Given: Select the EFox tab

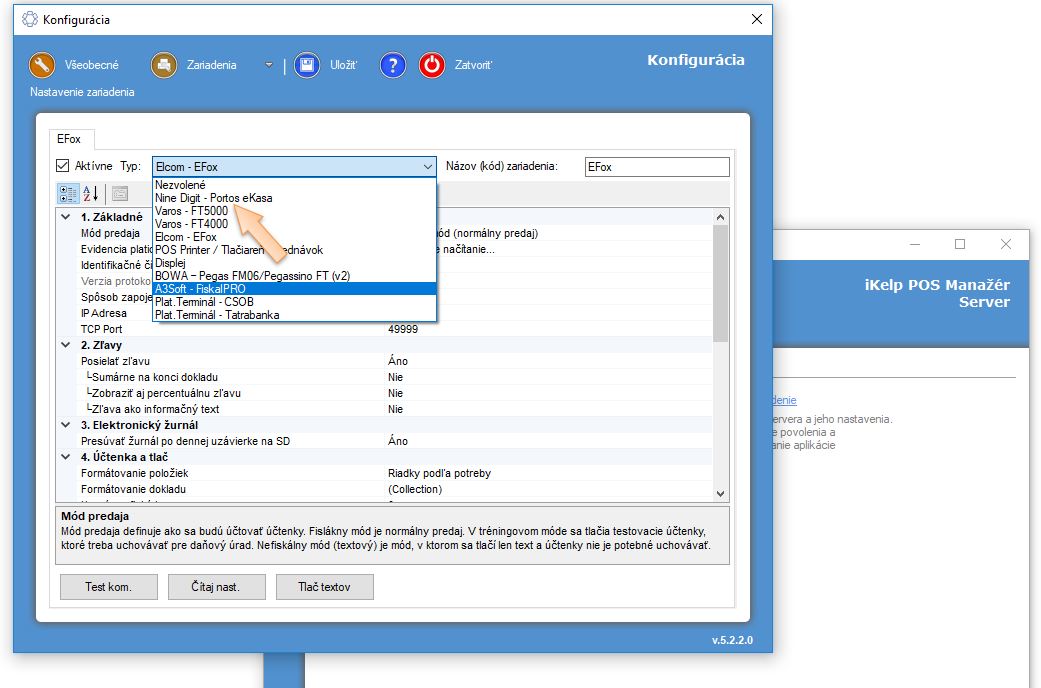Looking at the screenshot, I should pyautogui.click(x=69, y=139).
